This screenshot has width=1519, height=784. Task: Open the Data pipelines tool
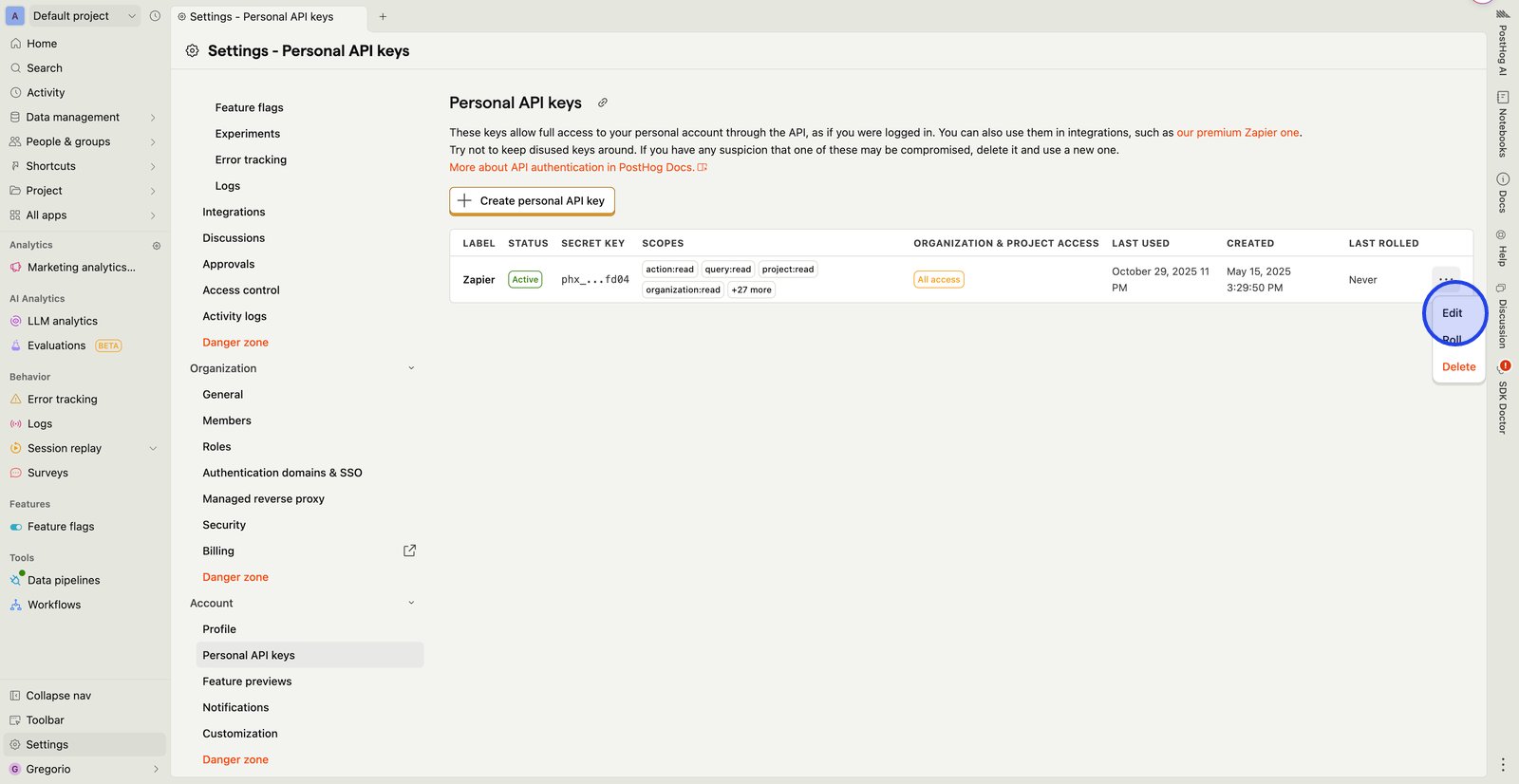[64, 580]
